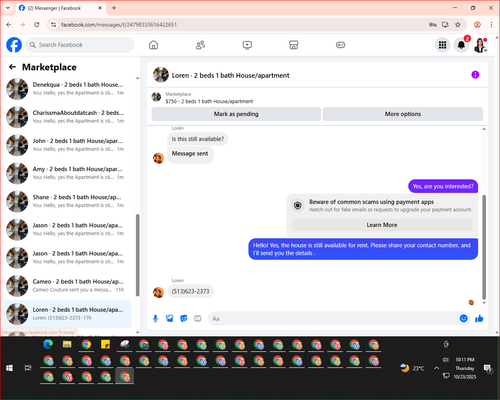Open the notifications bell icon
This screenshot has width=500, height=400.
(x=461, y=45)
